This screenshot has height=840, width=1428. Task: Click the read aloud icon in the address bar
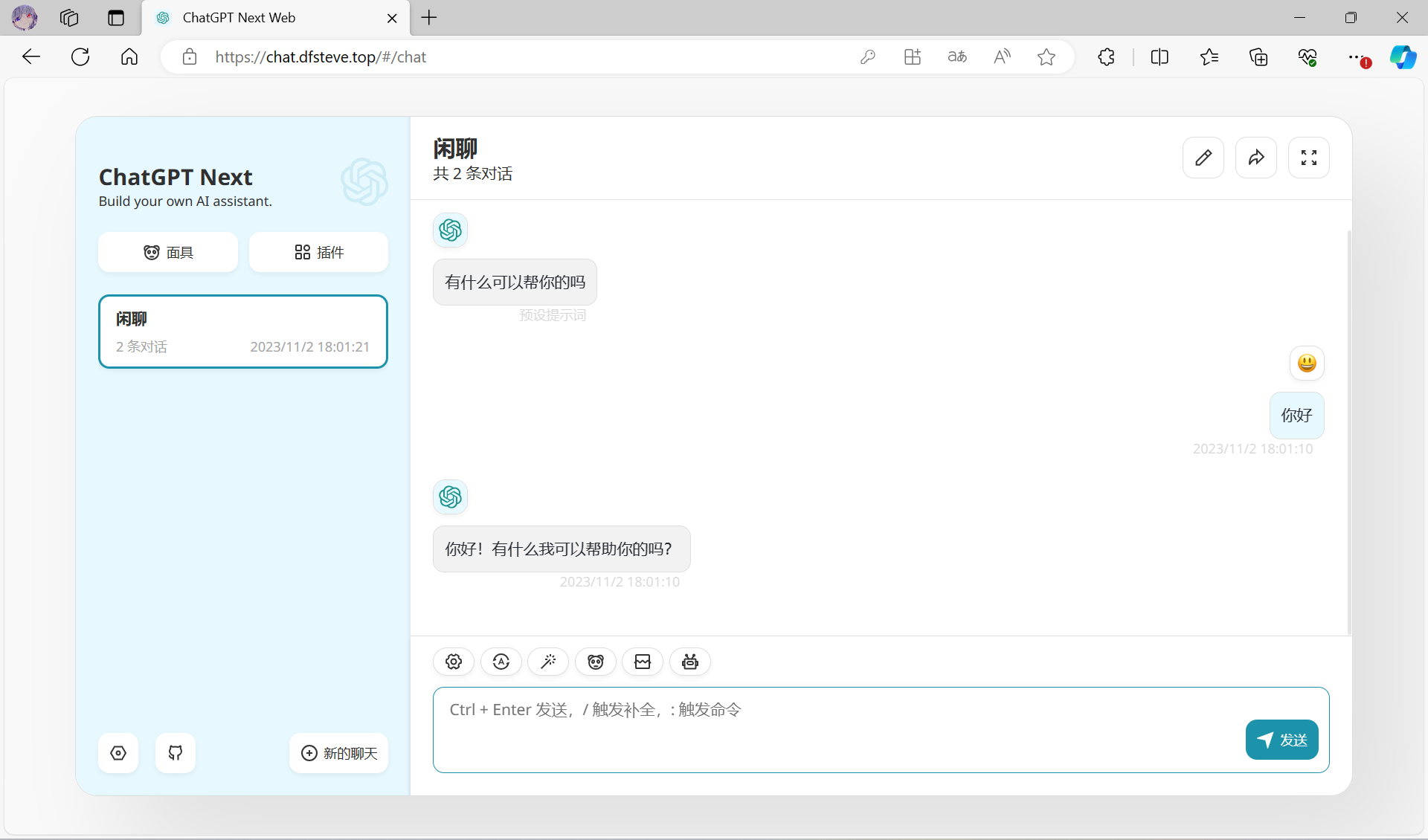point(1002,56)
